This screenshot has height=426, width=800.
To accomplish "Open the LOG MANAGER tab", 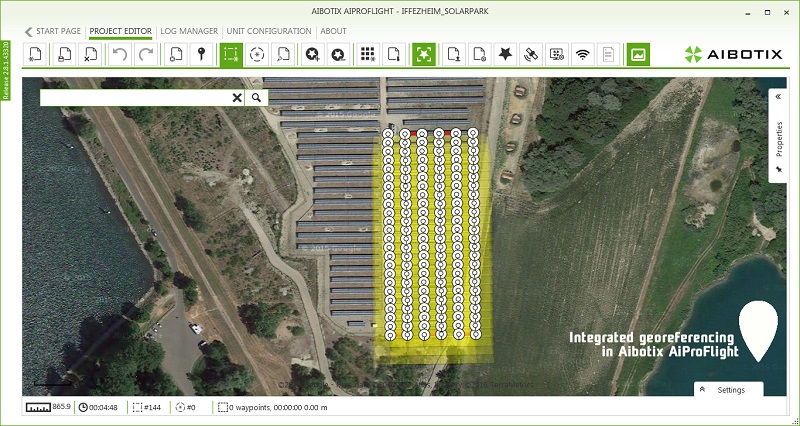I will click(189, 31).
